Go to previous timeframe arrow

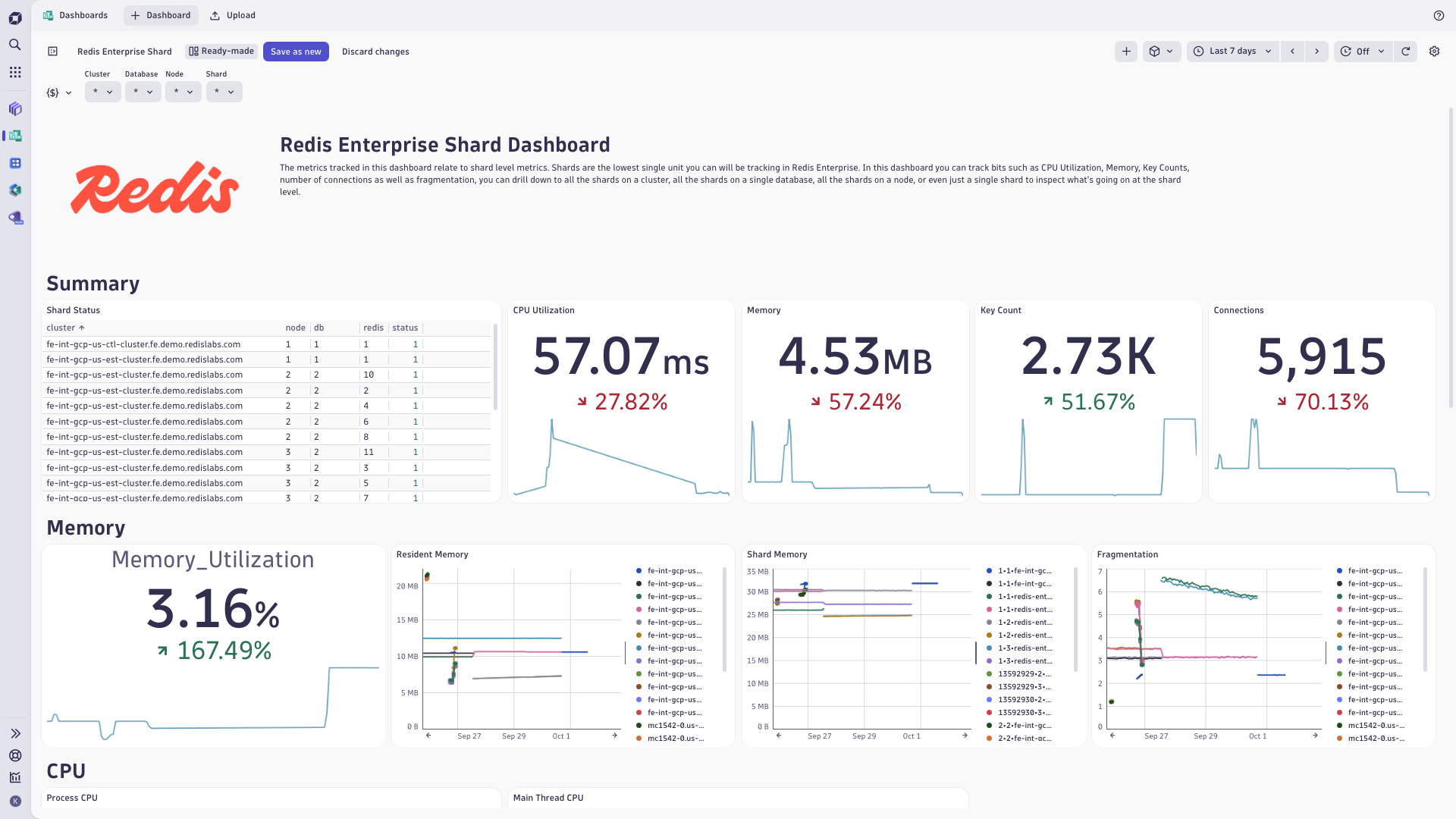point(1292,52)
